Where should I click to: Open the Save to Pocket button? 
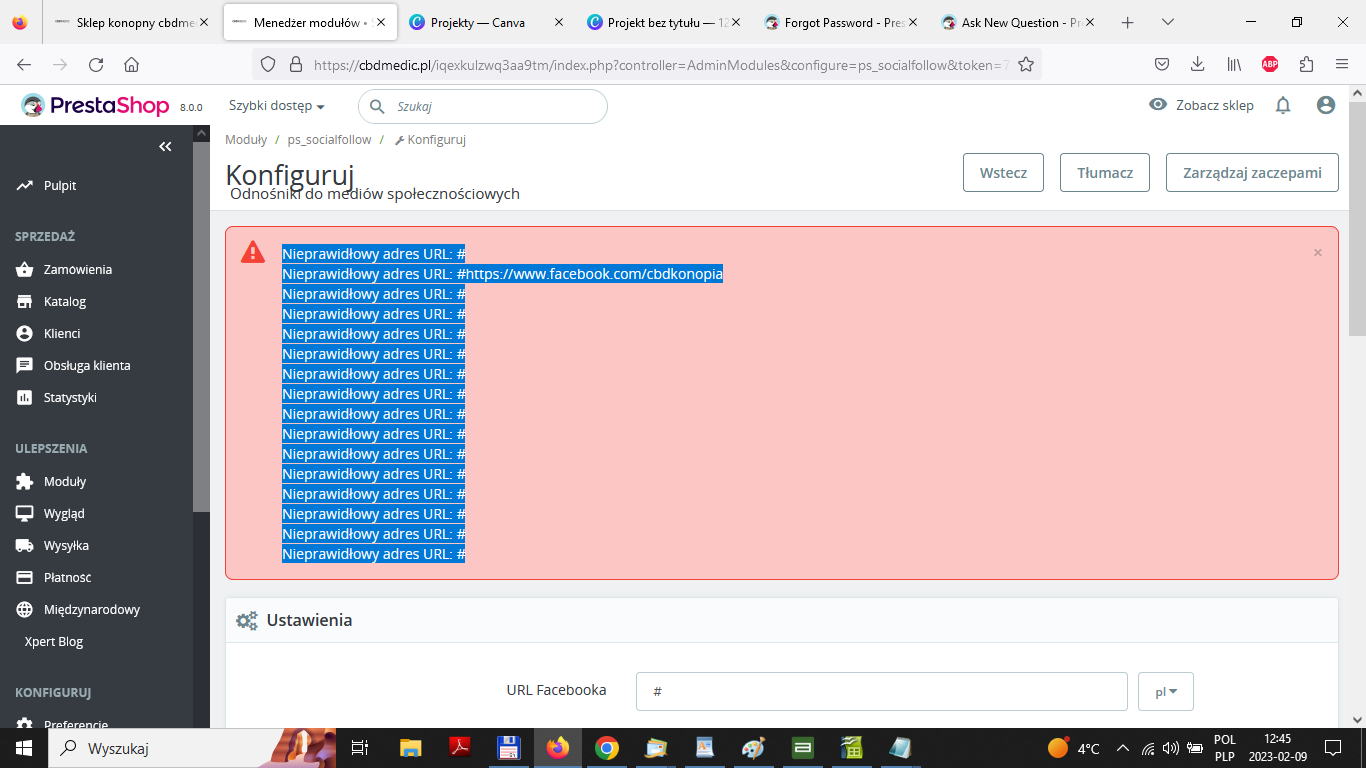1162,64
